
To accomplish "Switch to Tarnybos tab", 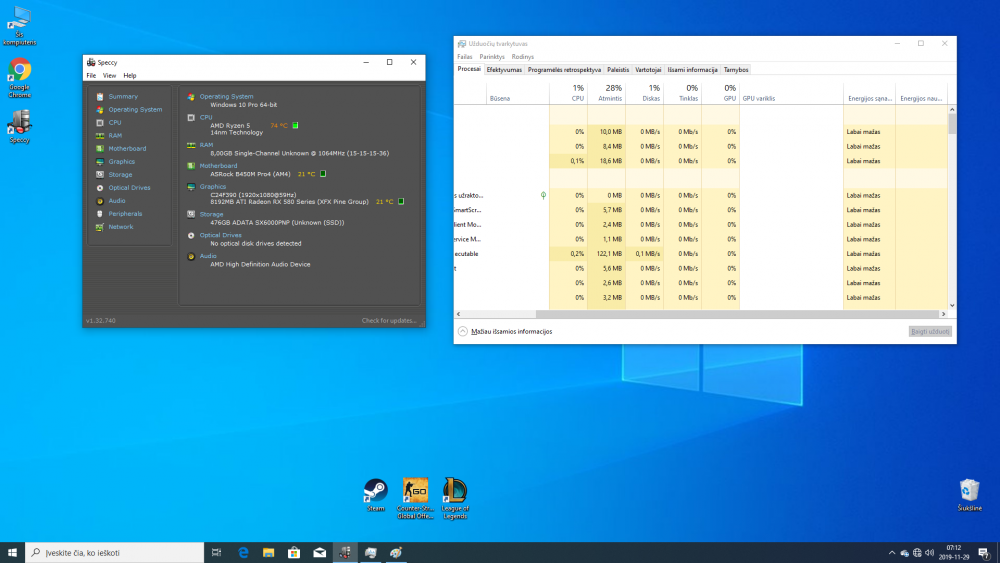I will (736, 69).
